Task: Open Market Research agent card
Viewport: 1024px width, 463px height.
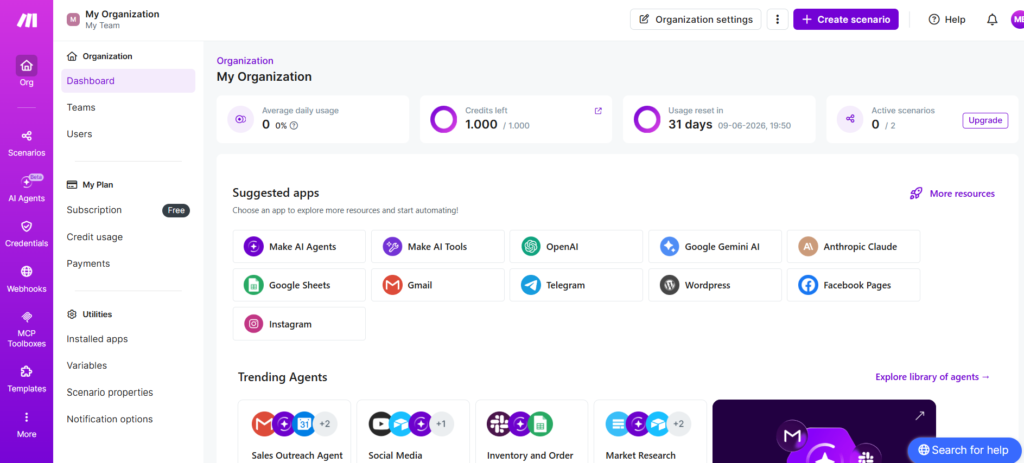Action: click(651, 432)
